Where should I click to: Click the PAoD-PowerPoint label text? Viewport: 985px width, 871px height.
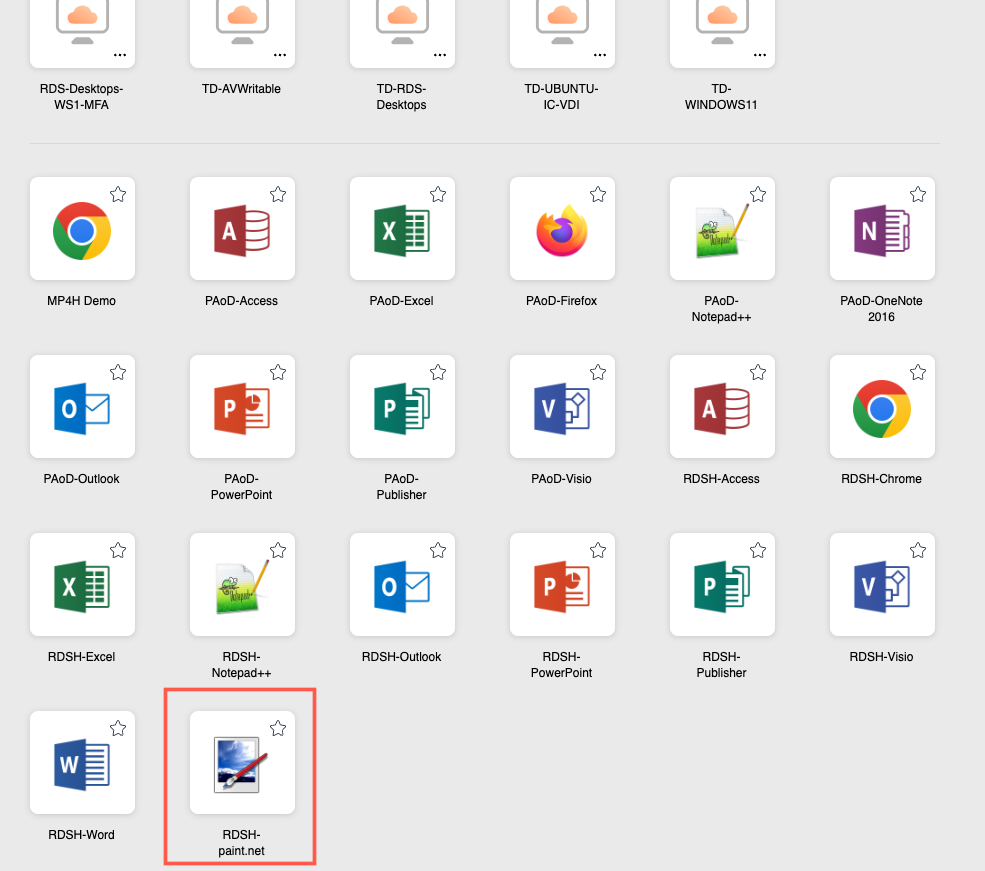pyautogui.click(x=242, y=486)
